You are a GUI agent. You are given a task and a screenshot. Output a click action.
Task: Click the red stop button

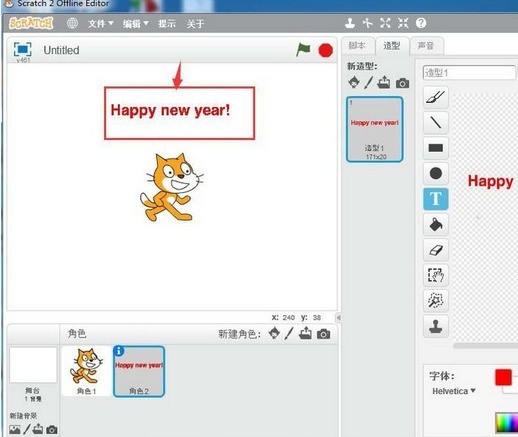[x=325, y=50]
